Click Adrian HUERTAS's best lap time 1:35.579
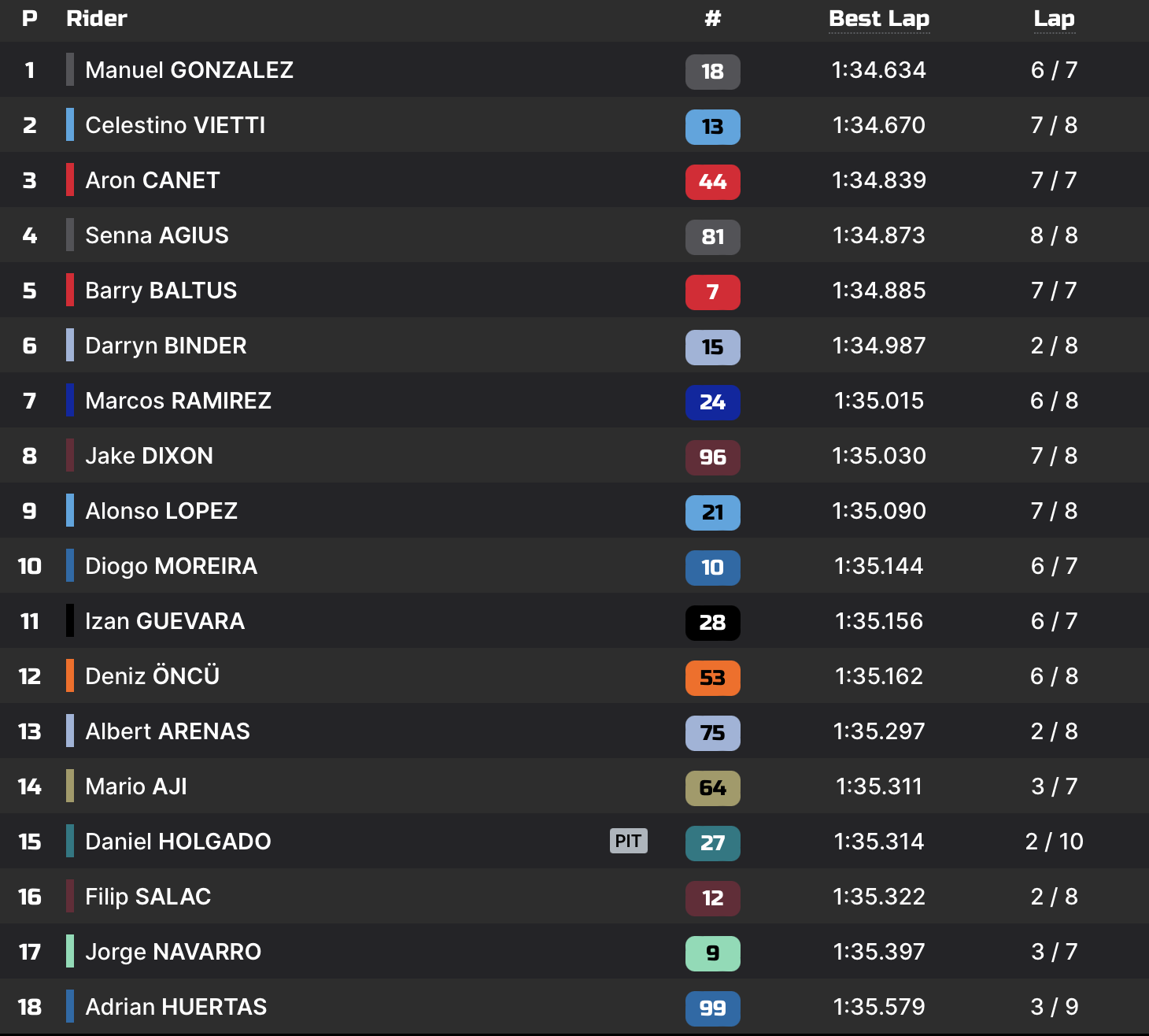The width and height of the screenshot is (1149, 1036). (879, 1007)
